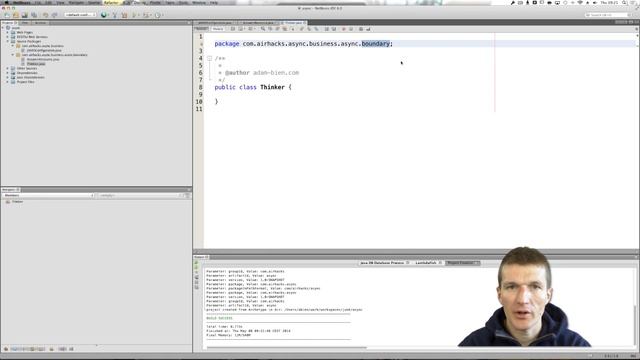Click the Stop Macro Recording icon

point(351,29)
